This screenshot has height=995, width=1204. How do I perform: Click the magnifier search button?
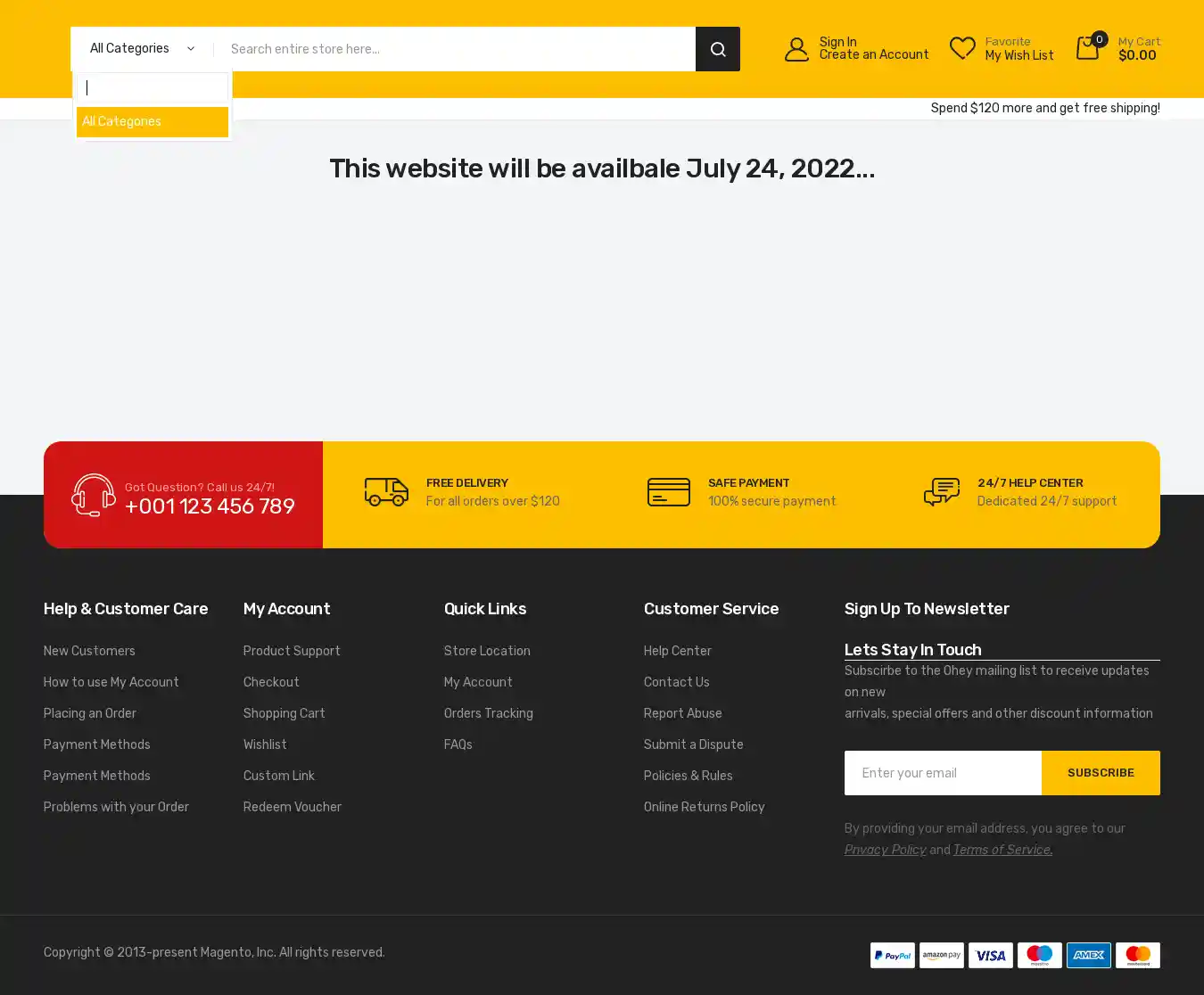pos(717,49)
